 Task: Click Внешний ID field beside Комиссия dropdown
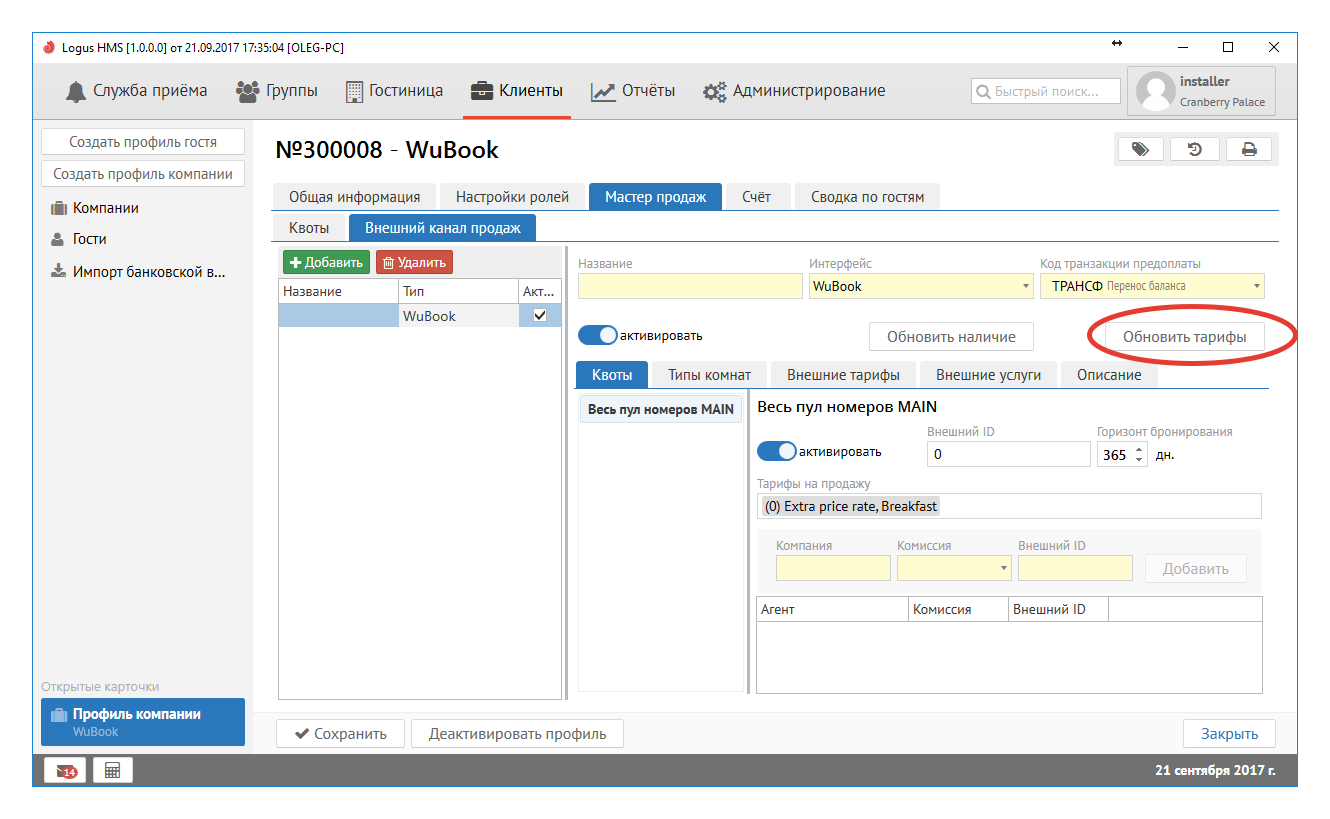1075,569
